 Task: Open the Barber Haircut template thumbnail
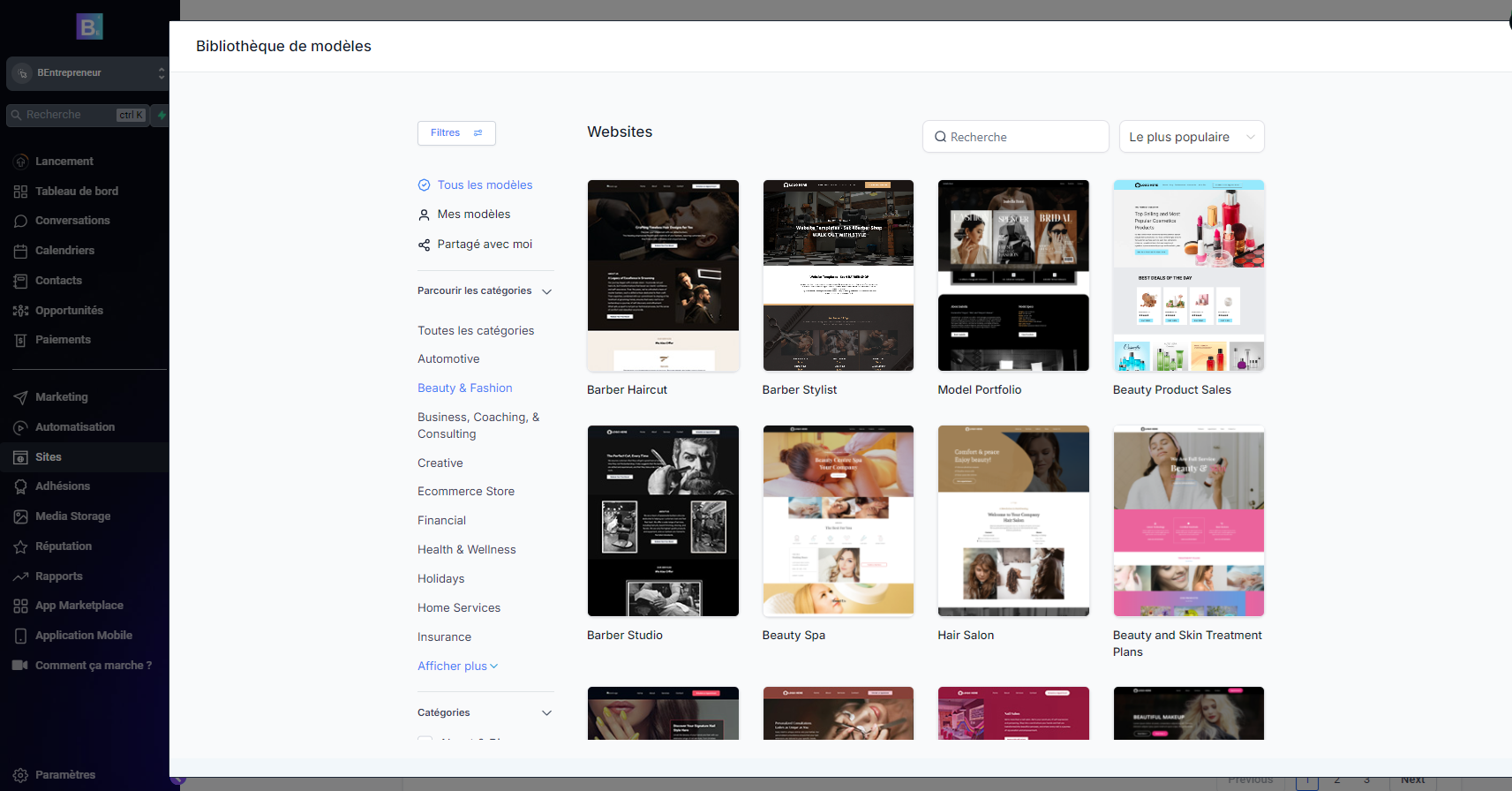tap(663, 275)
